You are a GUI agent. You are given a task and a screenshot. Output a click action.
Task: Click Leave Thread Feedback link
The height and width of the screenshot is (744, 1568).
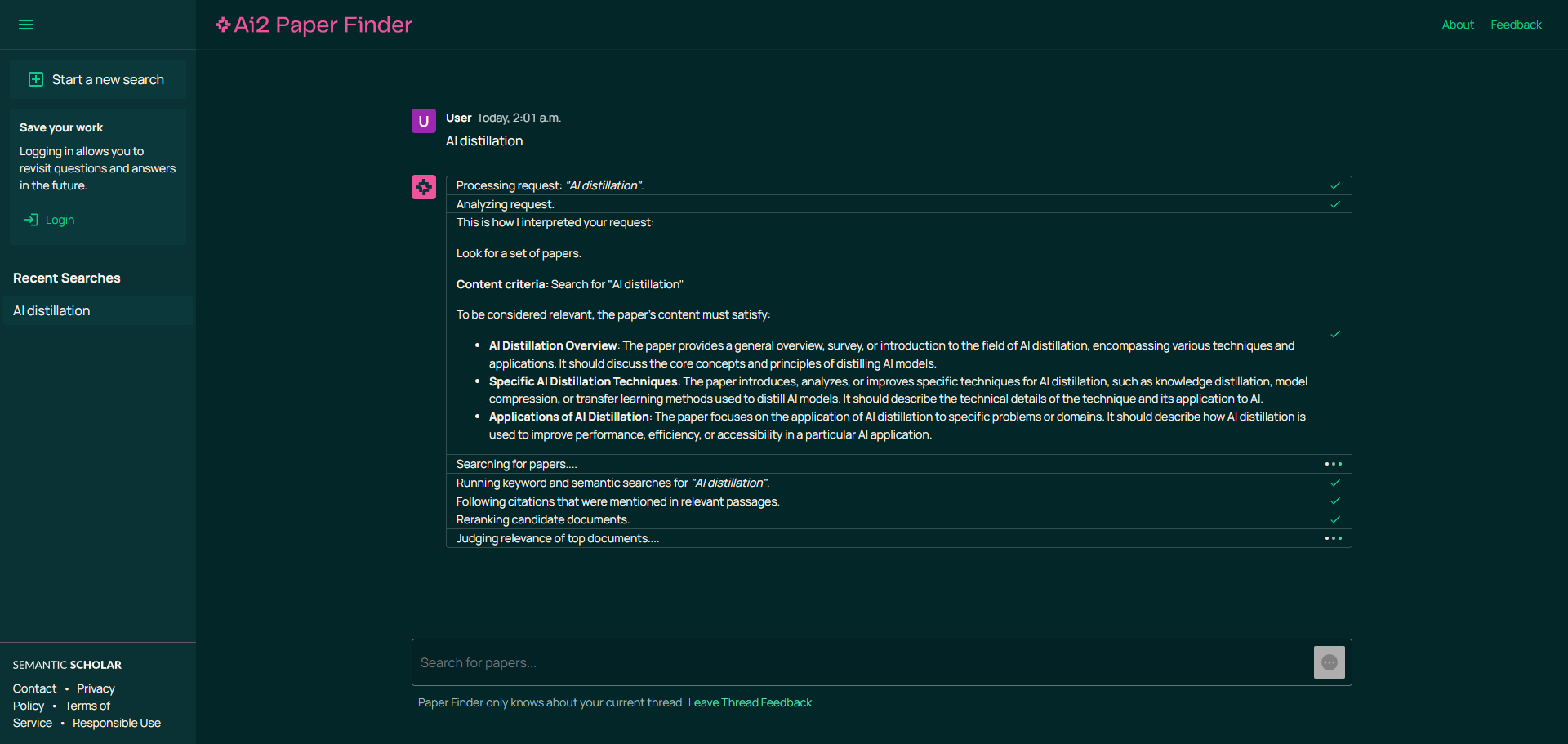coord(750,702)
